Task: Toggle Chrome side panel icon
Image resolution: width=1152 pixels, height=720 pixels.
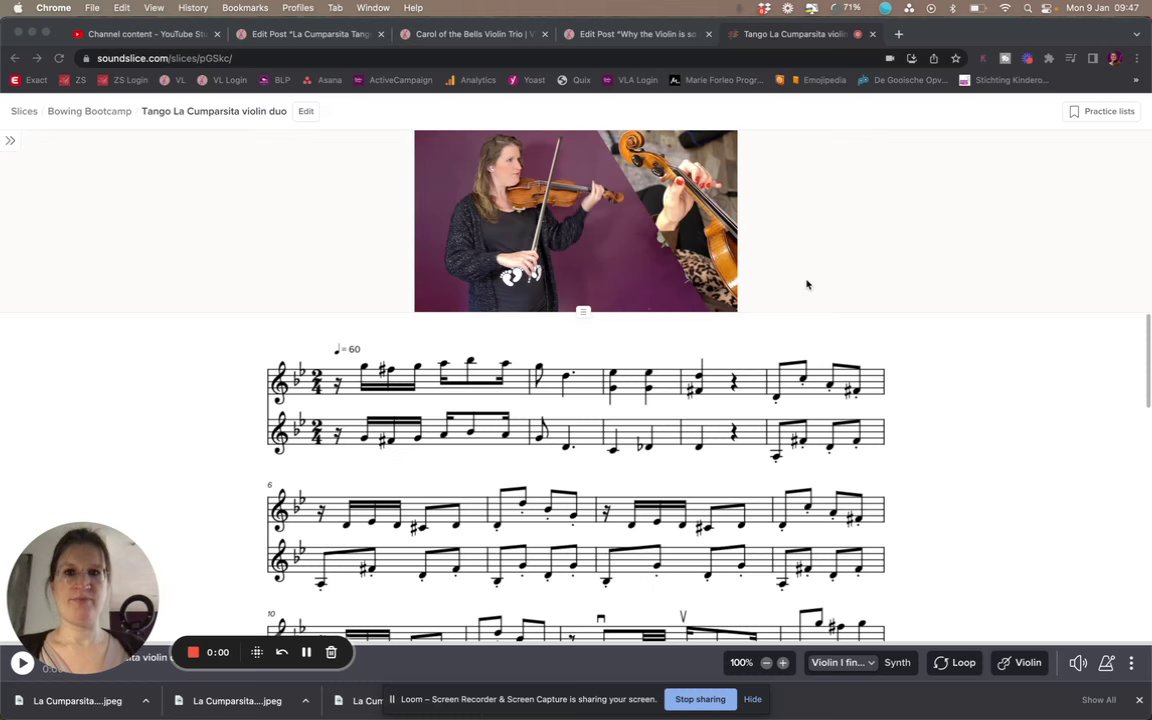Action: coord(1092,58)
